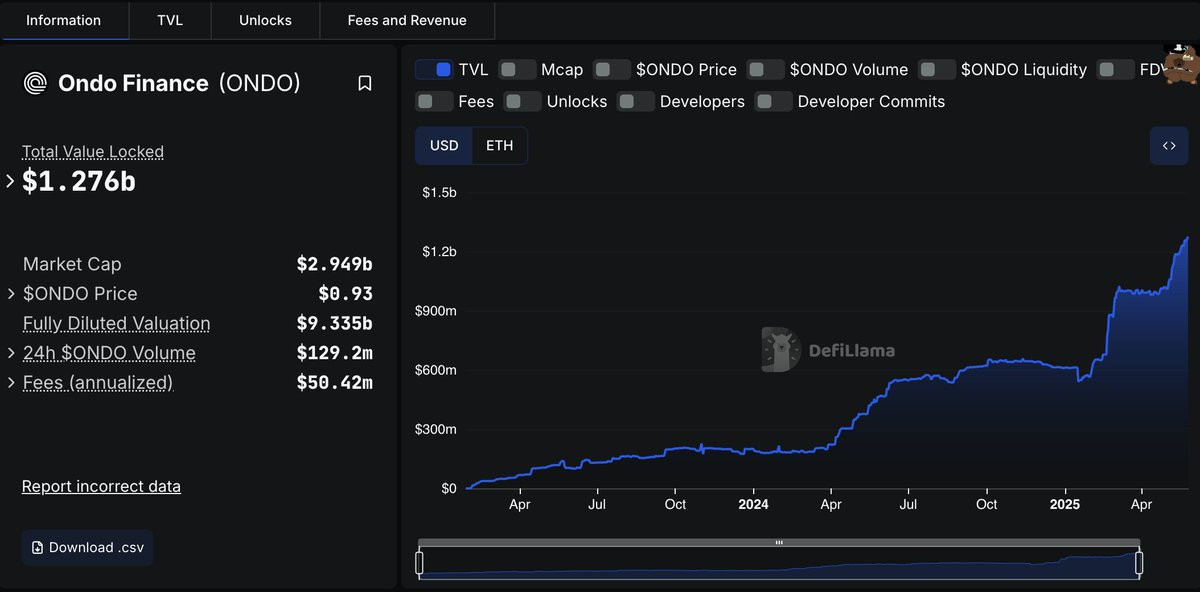
Task: Grab the right range slider handle
Action: [1139, 564]
